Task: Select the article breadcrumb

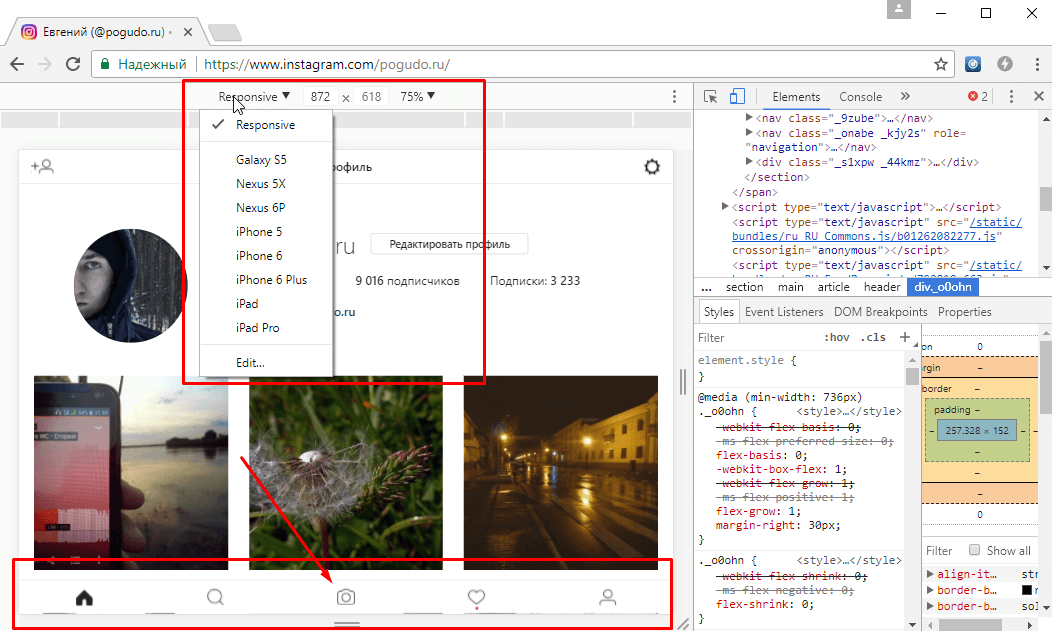Action: (x=833, y=287)
